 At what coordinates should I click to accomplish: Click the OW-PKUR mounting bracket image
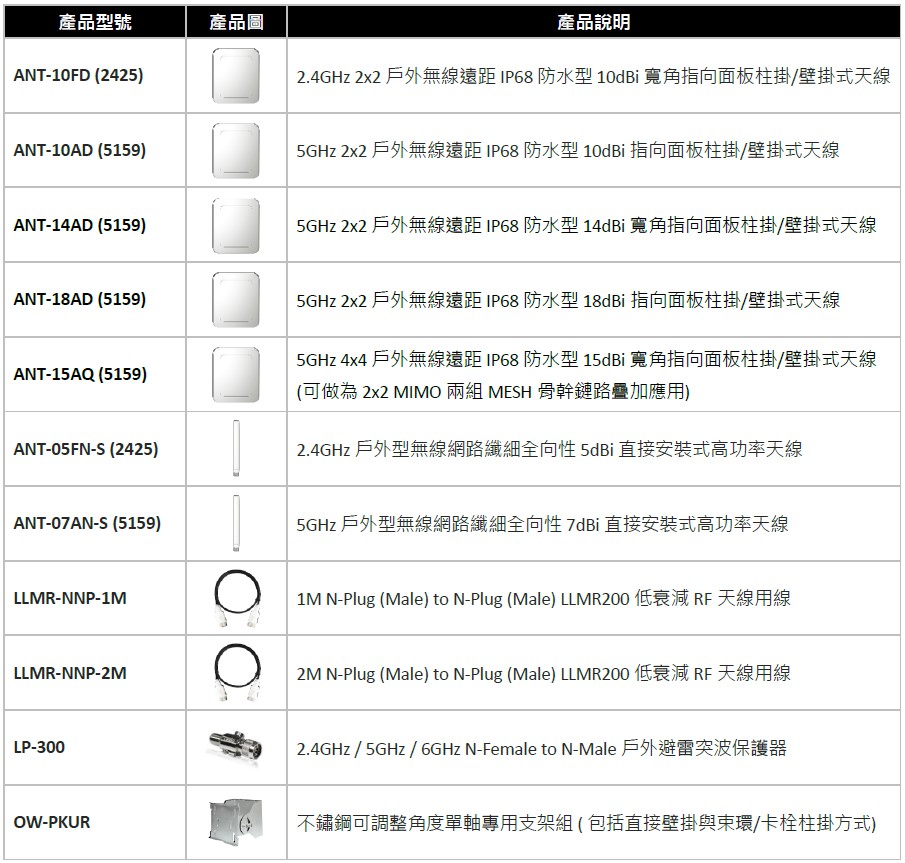click(x=234, y=822)
